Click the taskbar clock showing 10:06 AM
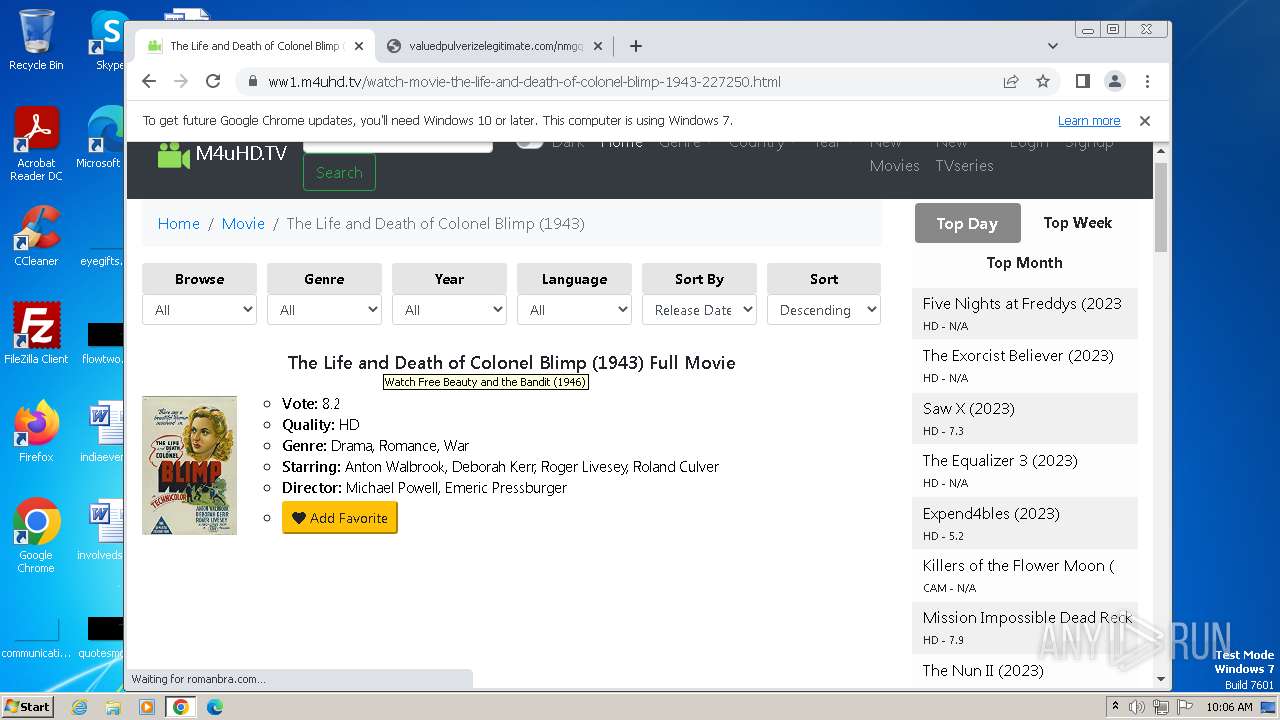The image size is (1280, 720). click(x=1229, y=707)
